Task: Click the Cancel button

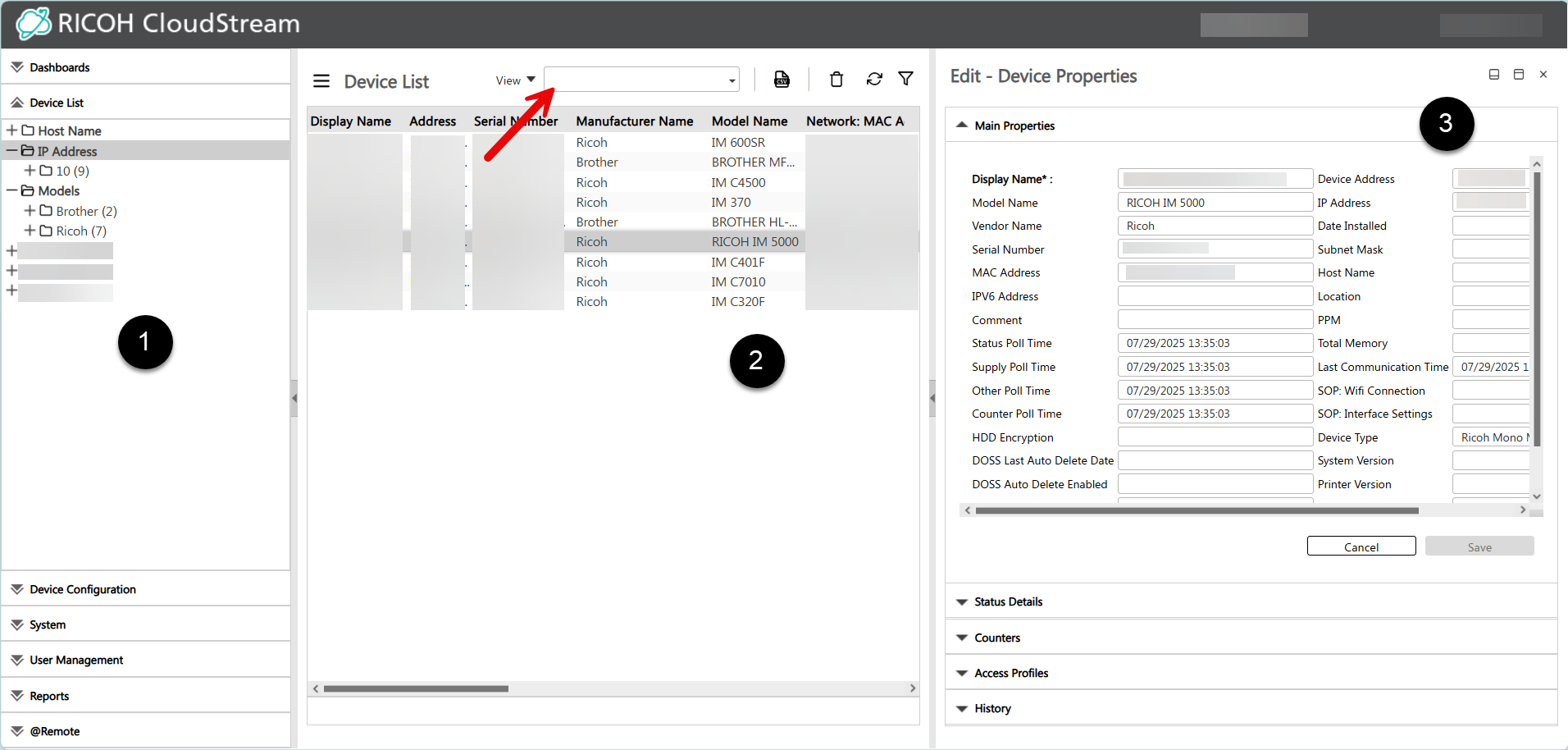Action: click(1361, 546)
